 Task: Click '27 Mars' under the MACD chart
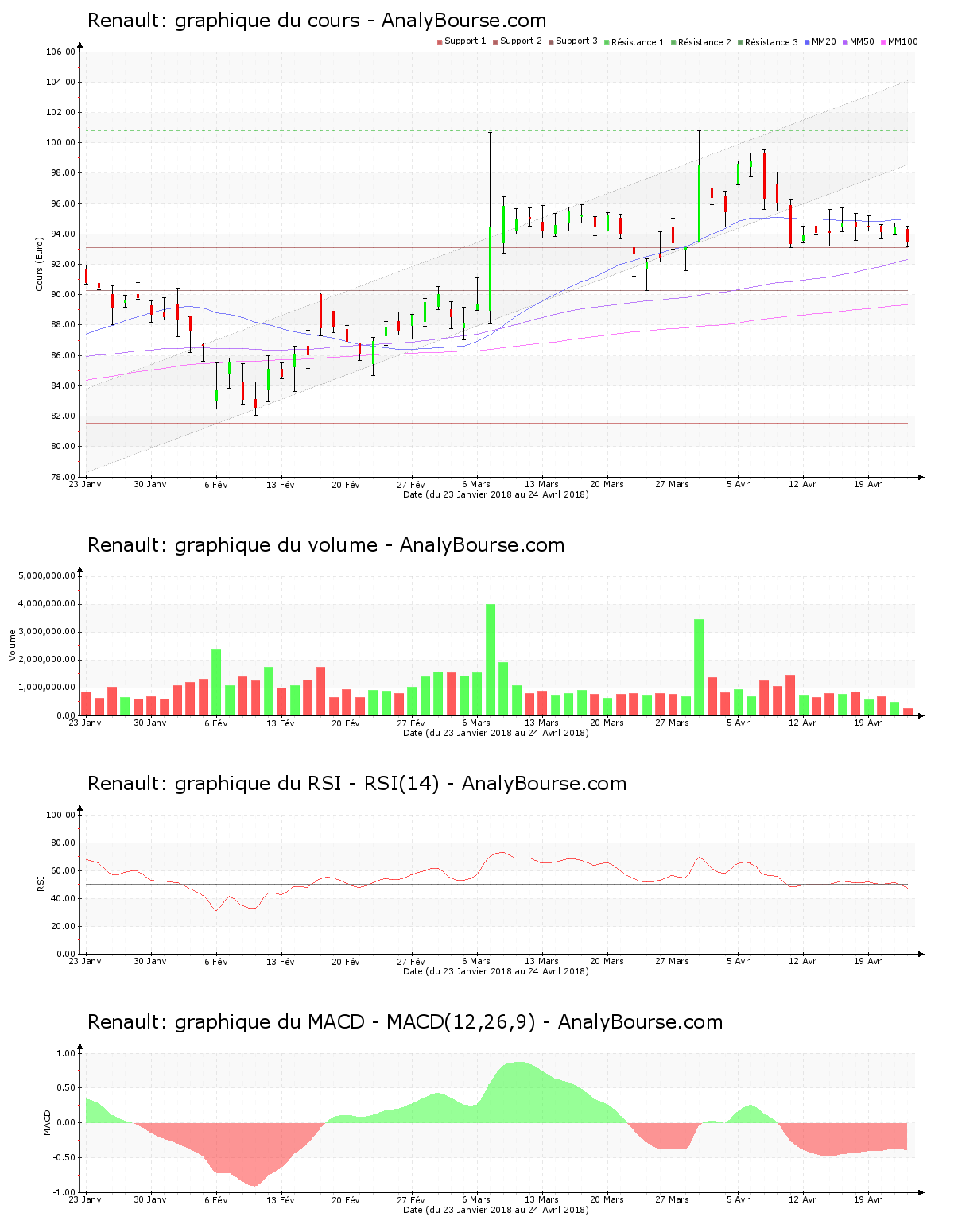(672, 1199)
